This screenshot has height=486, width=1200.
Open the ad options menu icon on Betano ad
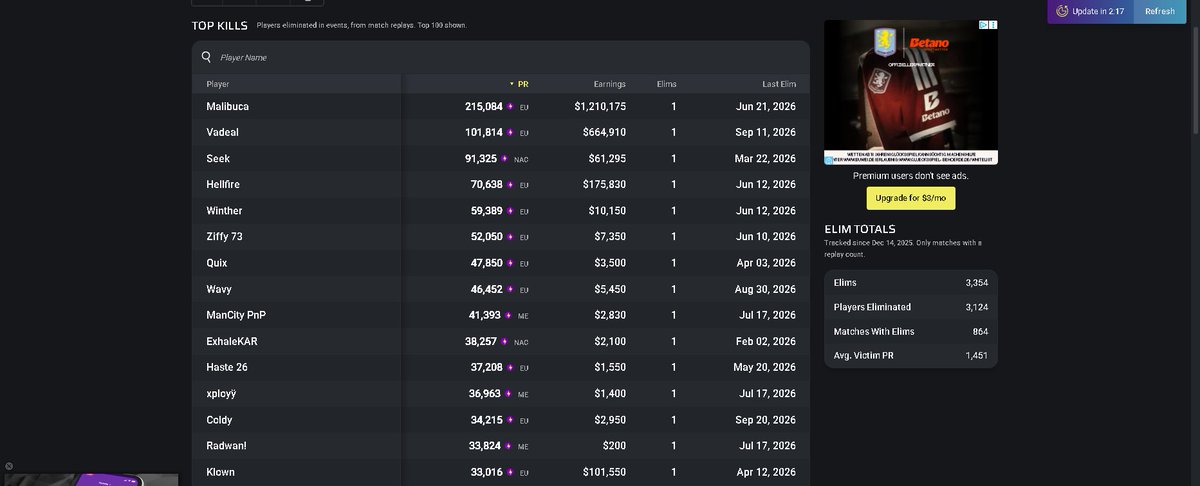993,25
